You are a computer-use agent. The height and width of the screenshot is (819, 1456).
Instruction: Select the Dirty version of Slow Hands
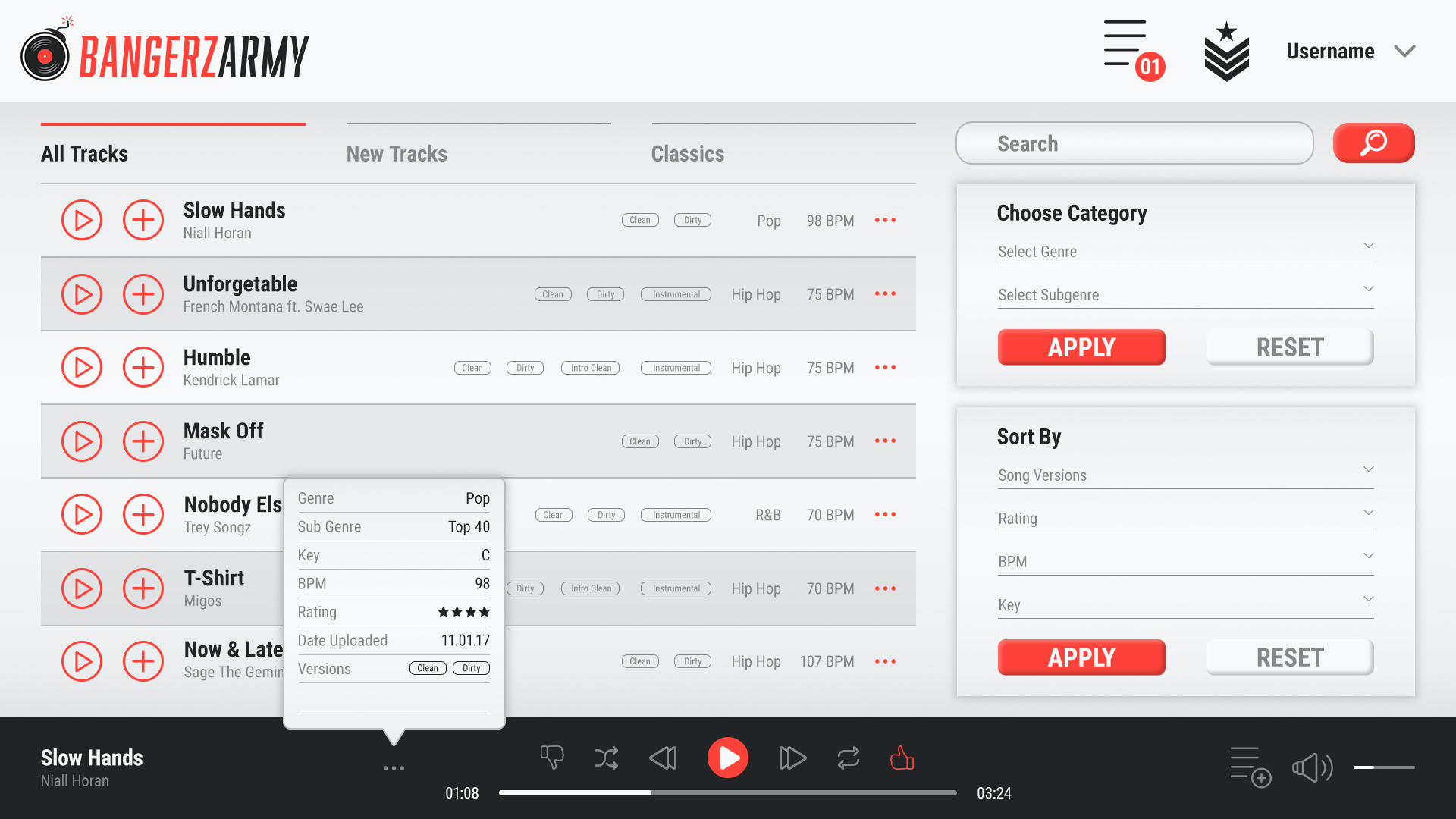(x=692, y=220)
